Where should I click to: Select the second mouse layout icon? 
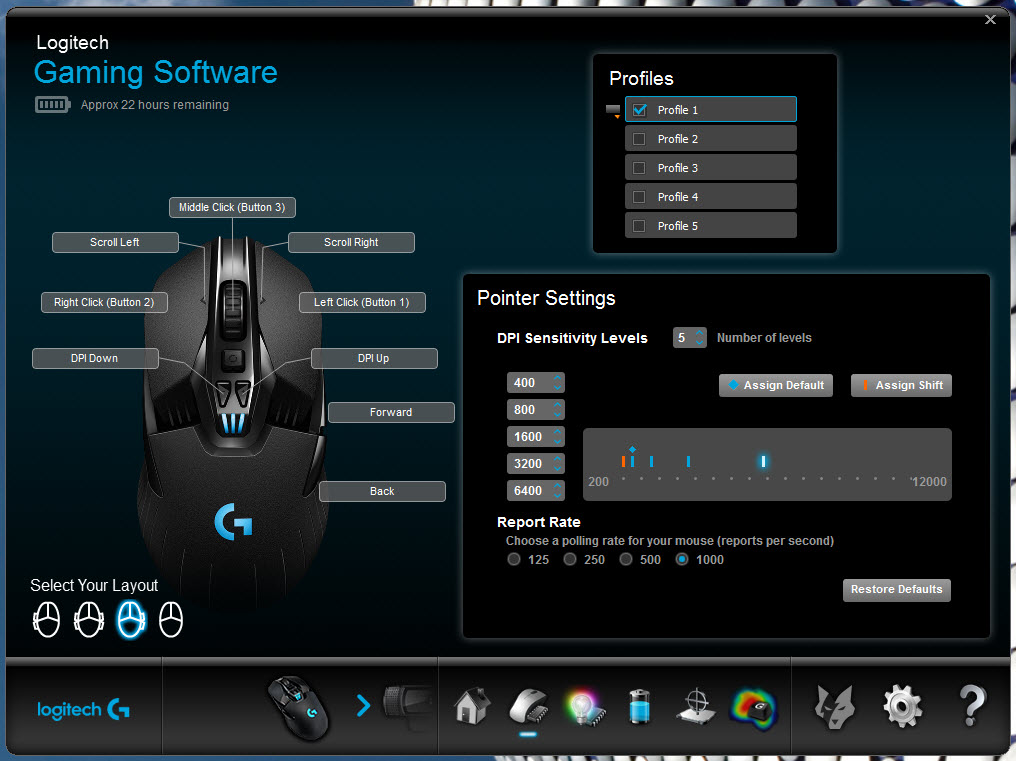[x=89, y=620]
